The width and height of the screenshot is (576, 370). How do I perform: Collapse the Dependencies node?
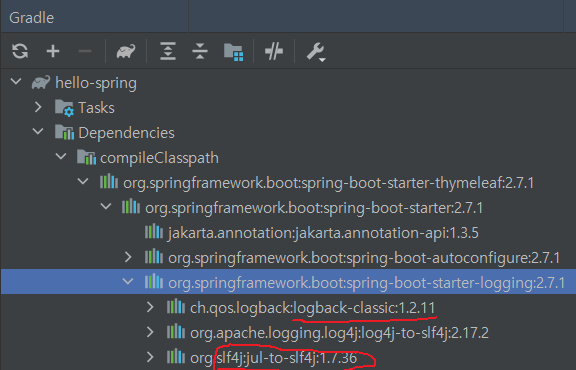(38, 132)
